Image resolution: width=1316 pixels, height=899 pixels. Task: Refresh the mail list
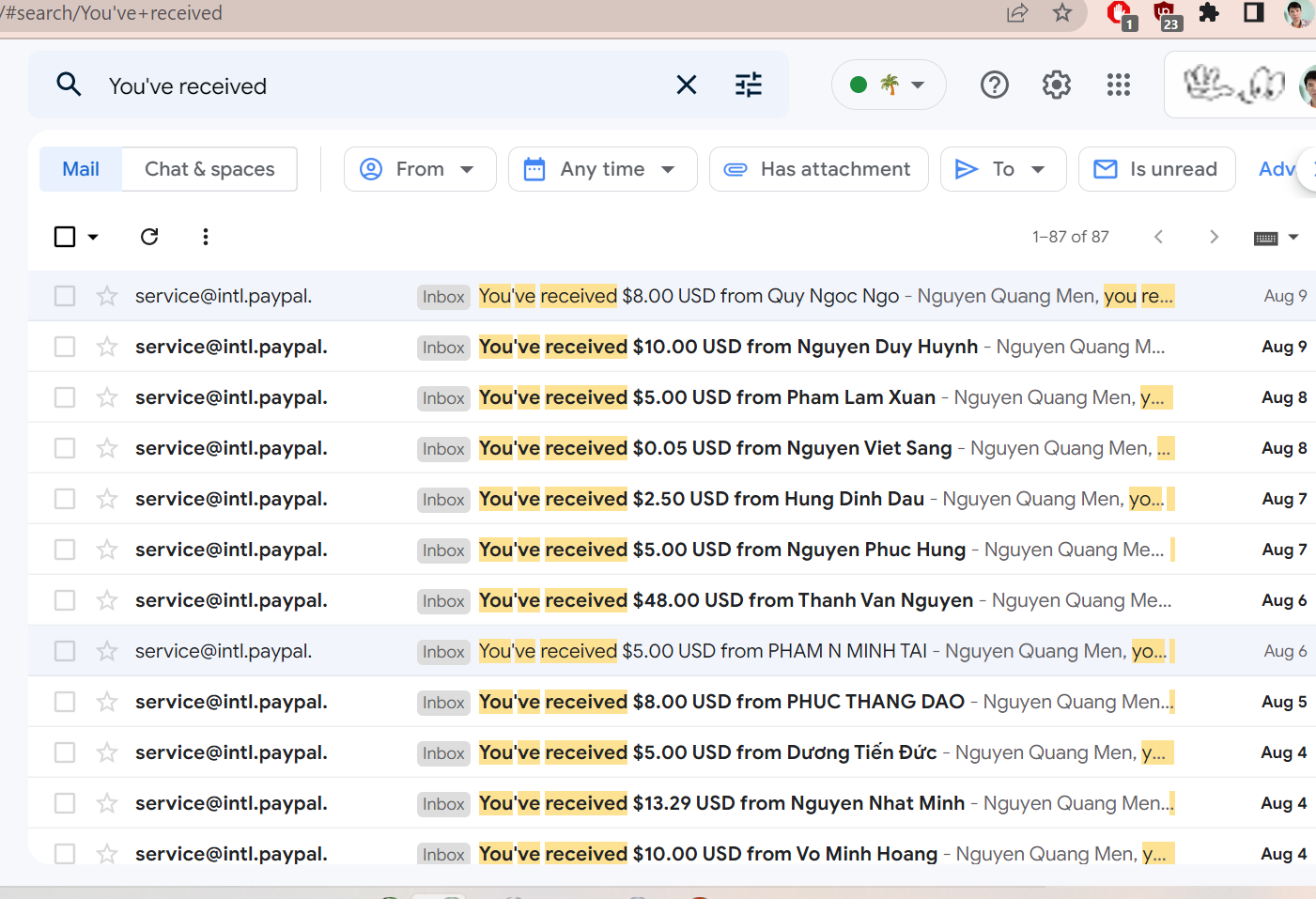point(149,237)
